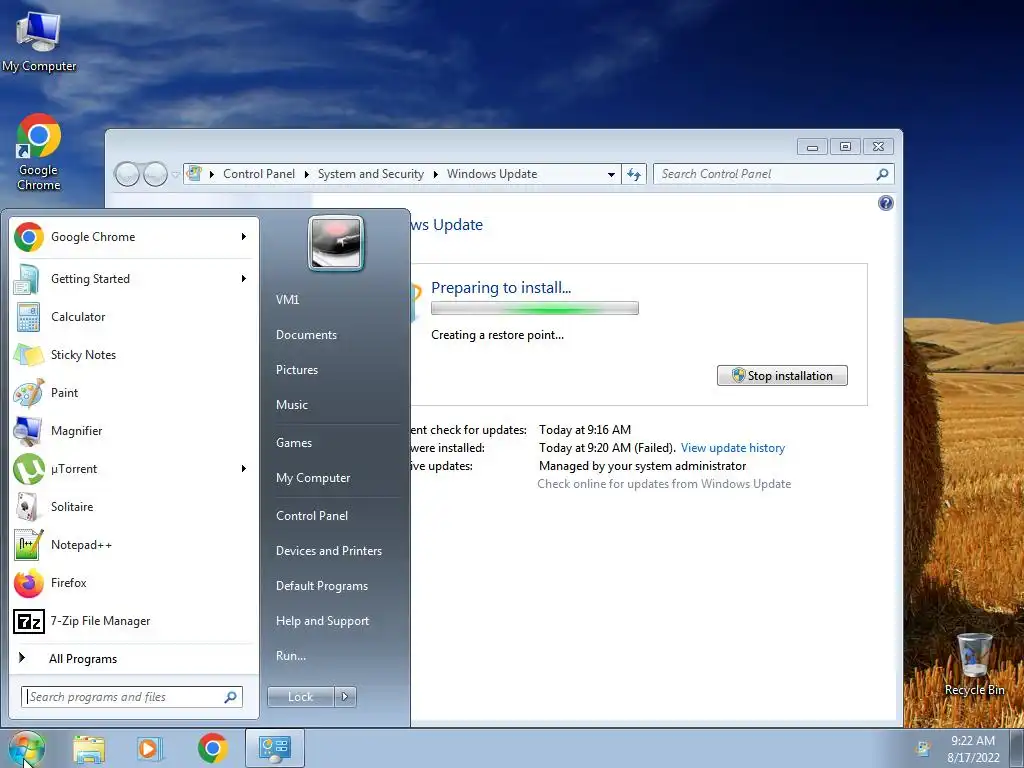Click the Windows Update tray icon
The image size is (1024, 768).
click(923, 748)
